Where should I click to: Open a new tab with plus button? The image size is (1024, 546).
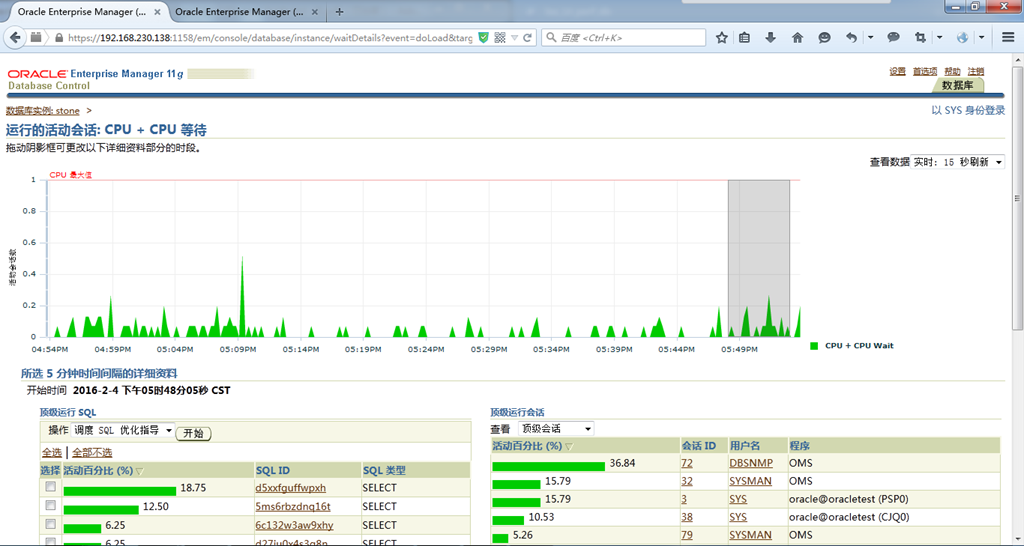coord(339,12)
